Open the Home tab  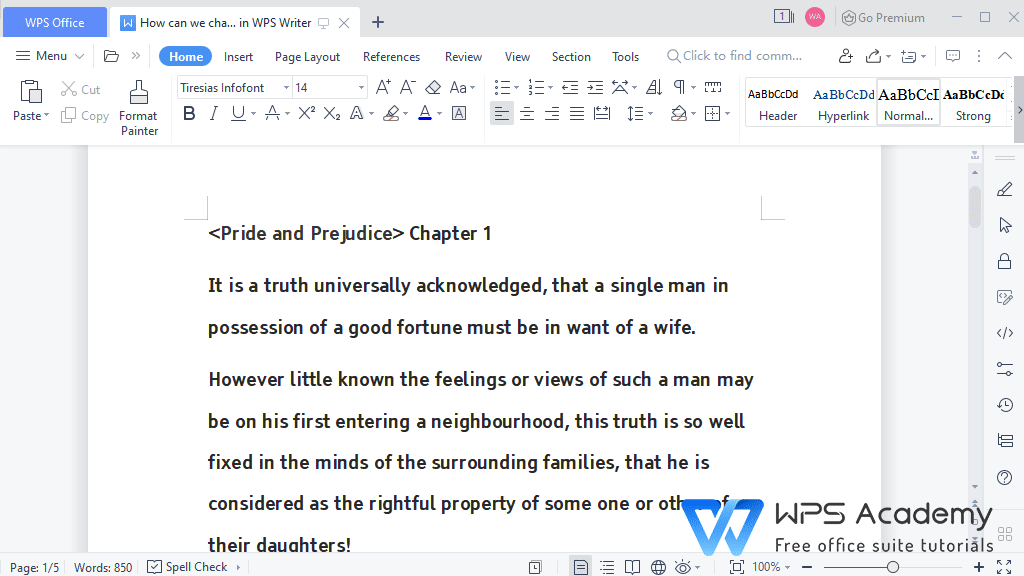(185, 57)
